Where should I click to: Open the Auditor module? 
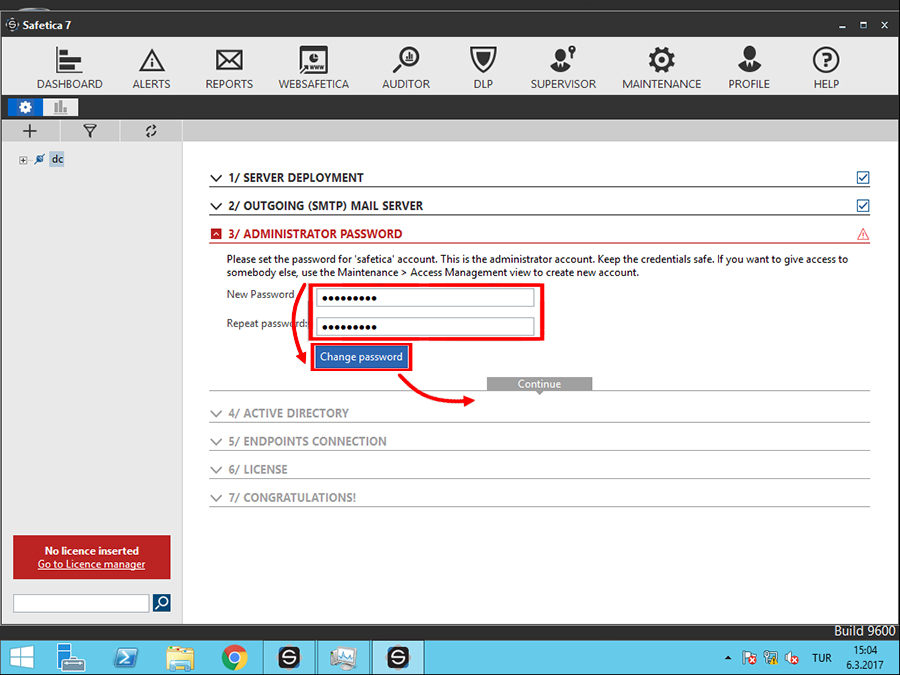coord(406,68)
